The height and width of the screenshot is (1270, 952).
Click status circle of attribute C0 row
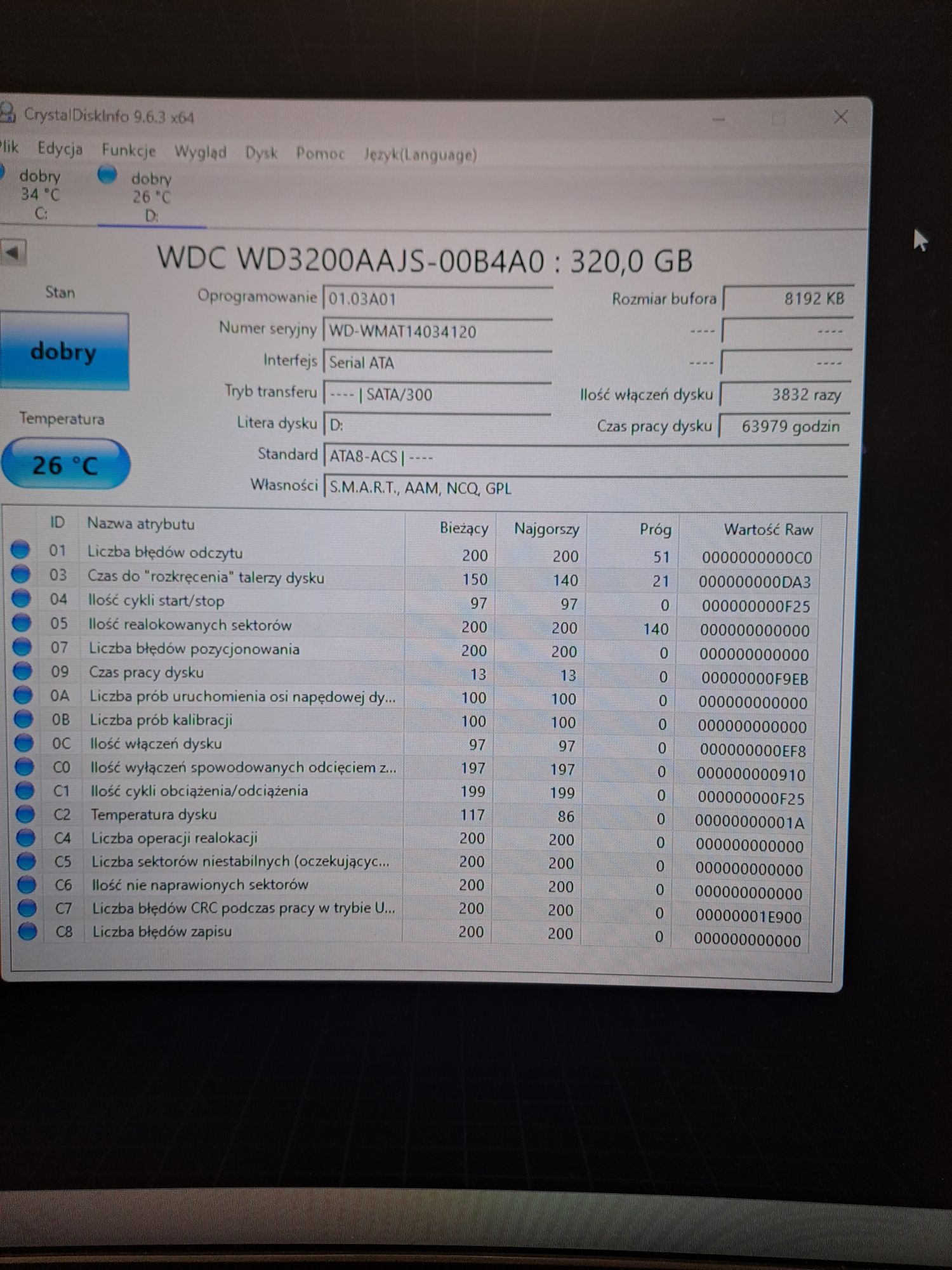coord(24,766)
